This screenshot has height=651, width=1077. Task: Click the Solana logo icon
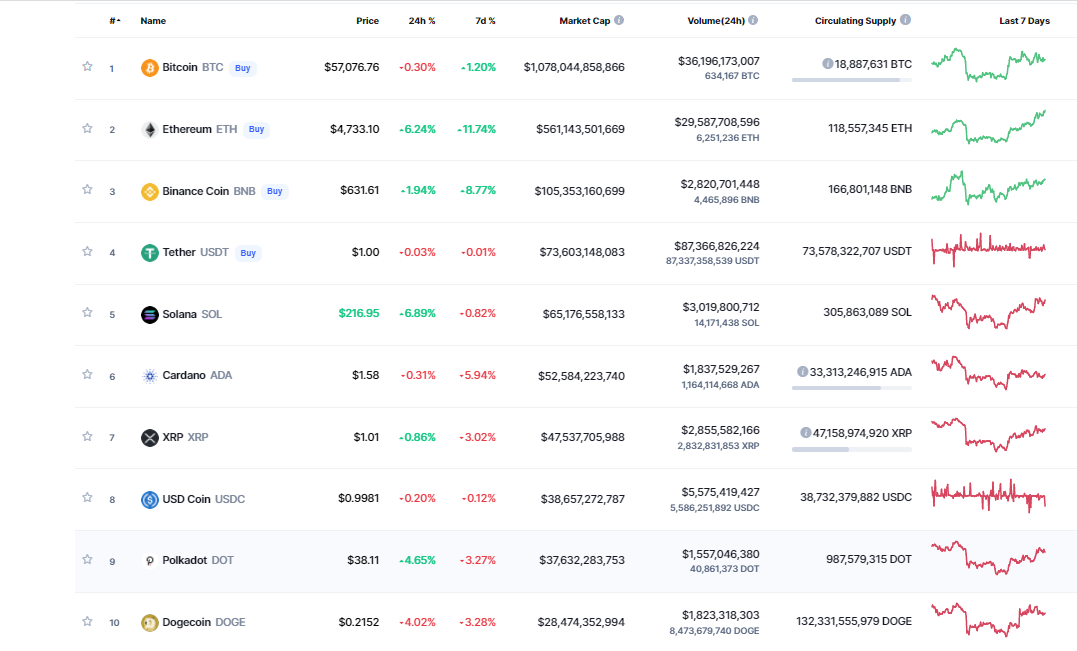150,315
